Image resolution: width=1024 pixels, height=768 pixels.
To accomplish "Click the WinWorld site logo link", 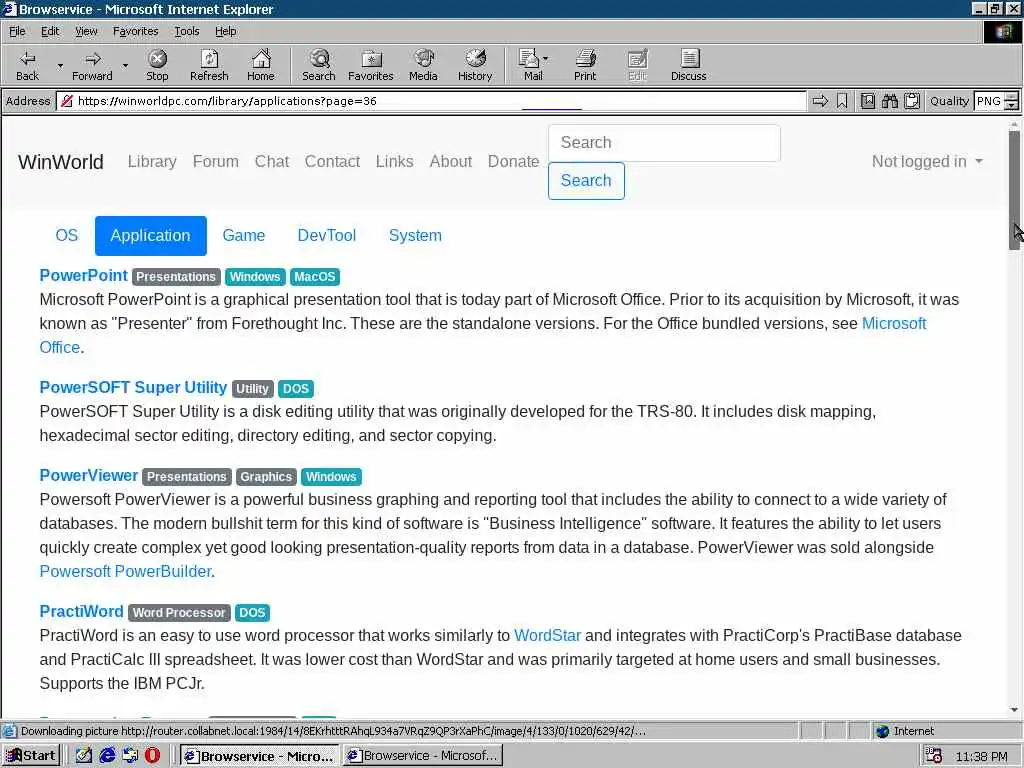I will [61, 162].
